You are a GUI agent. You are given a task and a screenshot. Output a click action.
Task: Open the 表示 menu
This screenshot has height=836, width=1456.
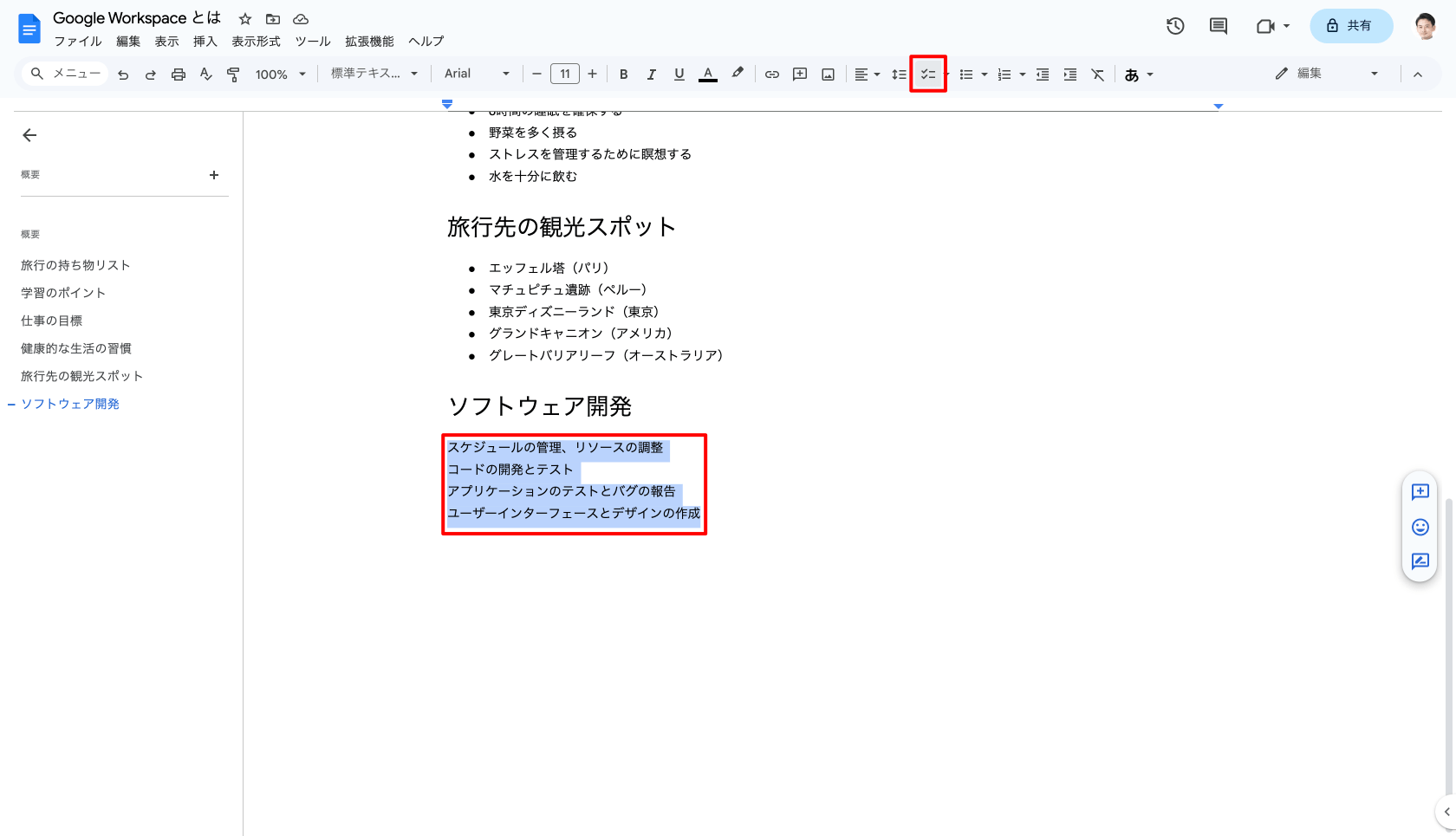pyautogui.click(x=166, y=42)
